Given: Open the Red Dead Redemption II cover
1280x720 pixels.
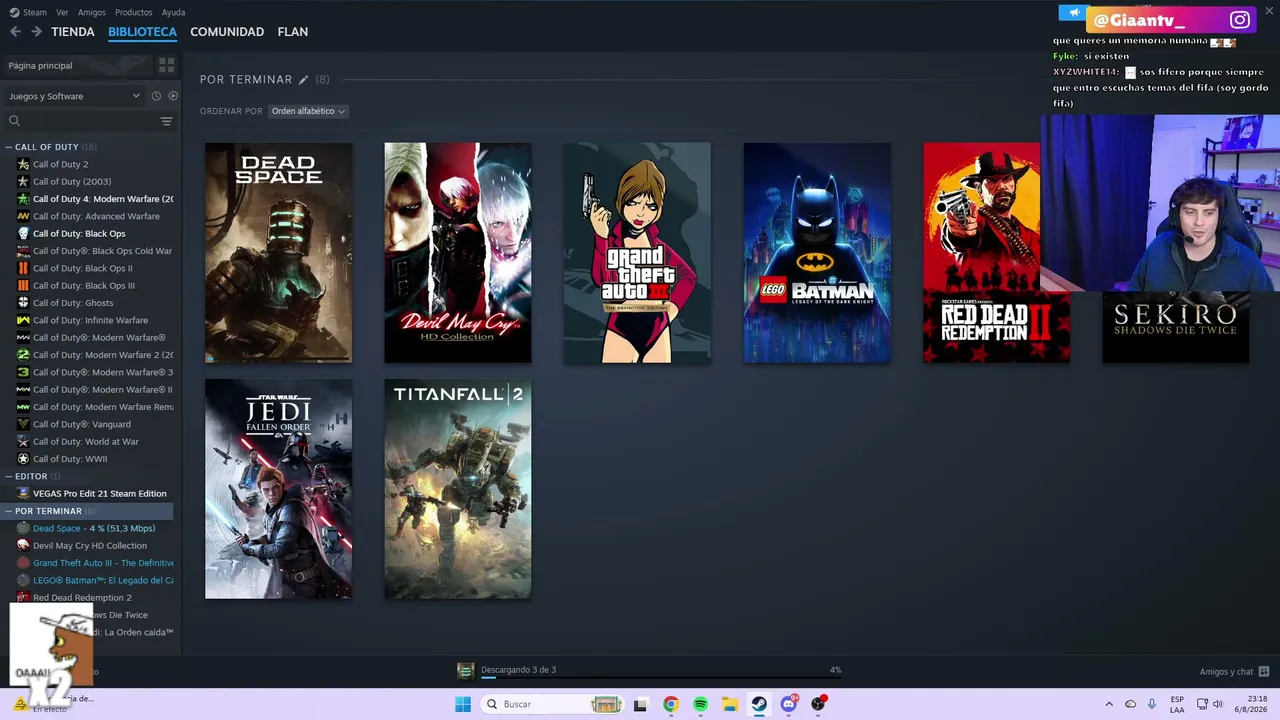Looking at the screenshot, I should pyautogui.click(x=996, y=253).
